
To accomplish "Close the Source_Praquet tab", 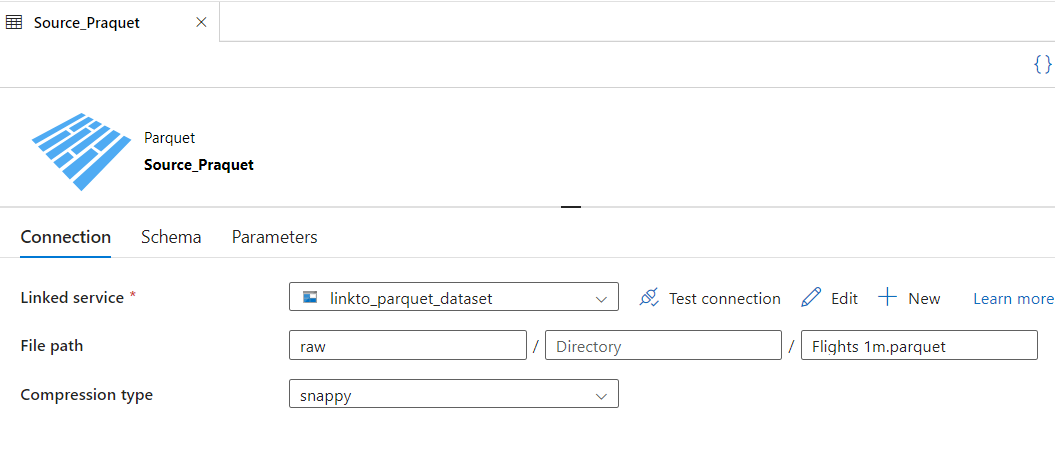I will (x=201, y=22).
